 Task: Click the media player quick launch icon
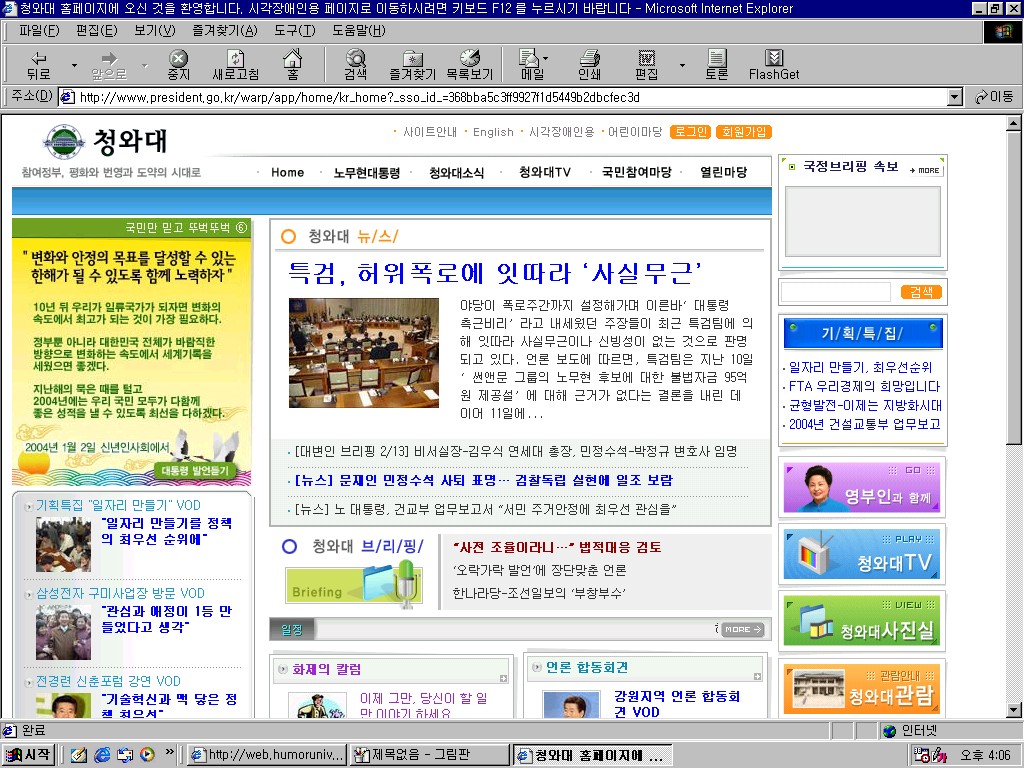148,755
